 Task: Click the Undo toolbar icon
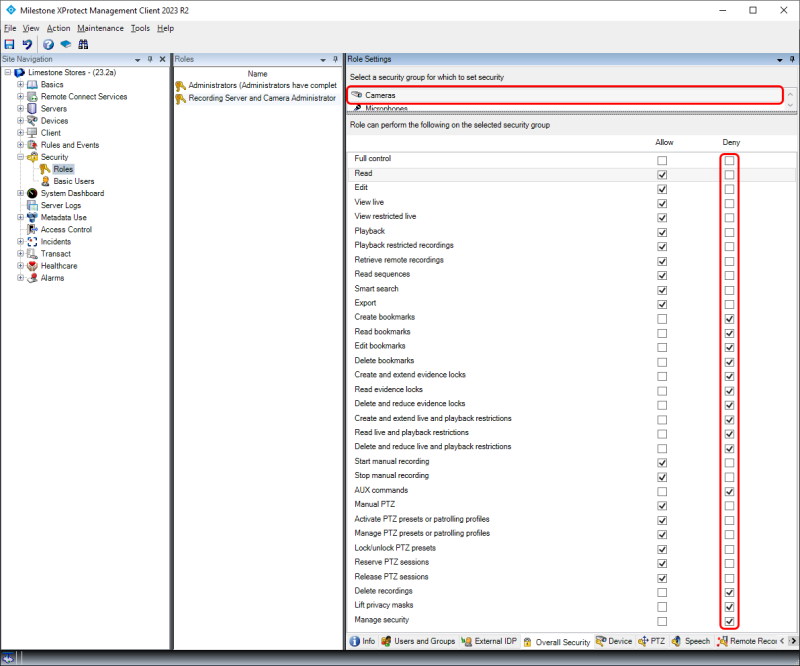click(26, 44)
